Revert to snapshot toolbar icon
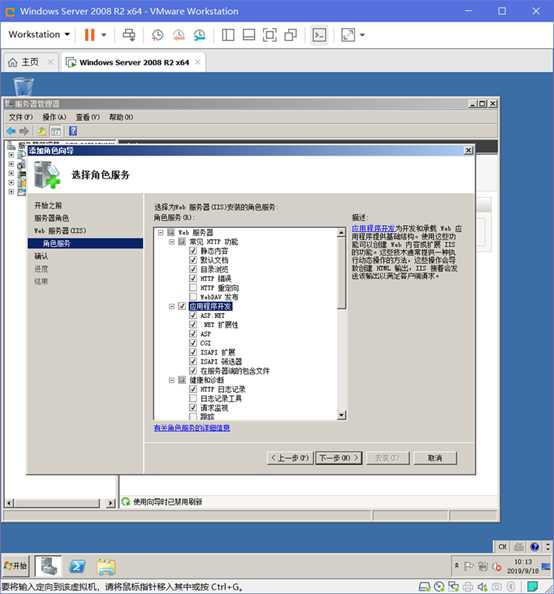 tap(178, 35)
